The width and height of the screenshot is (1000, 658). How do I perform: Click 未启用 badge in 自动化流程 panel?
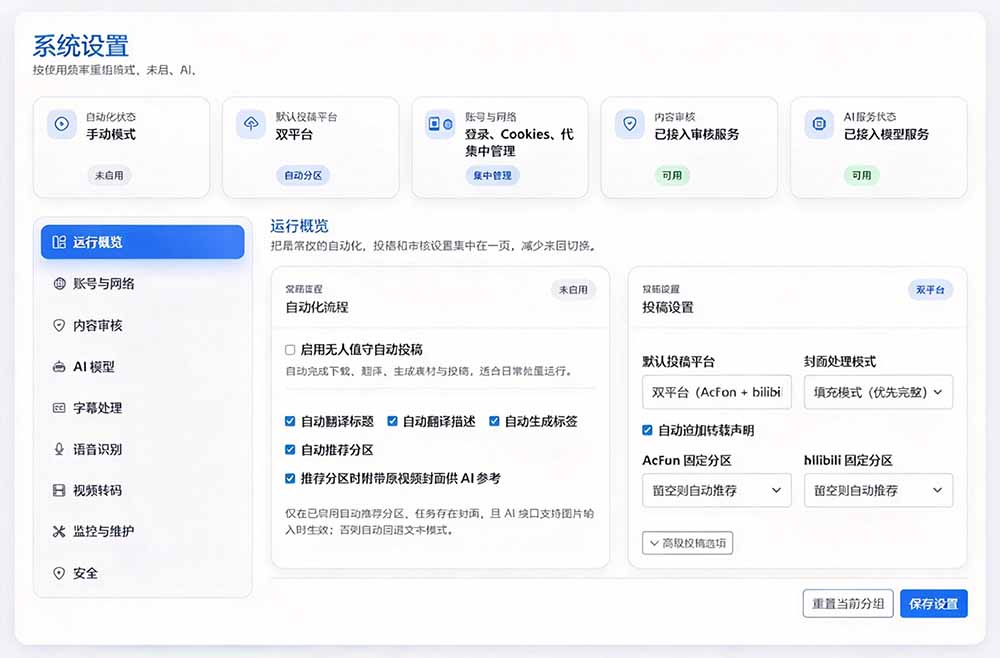(573, 289)
